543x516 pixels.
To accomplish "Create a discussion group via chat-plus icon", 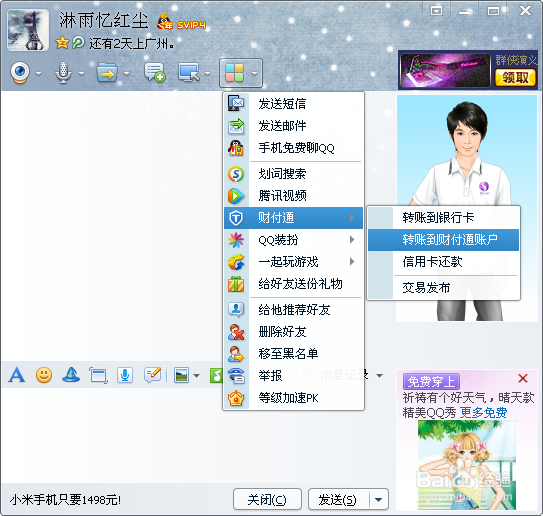I will [x=154, y=73].
